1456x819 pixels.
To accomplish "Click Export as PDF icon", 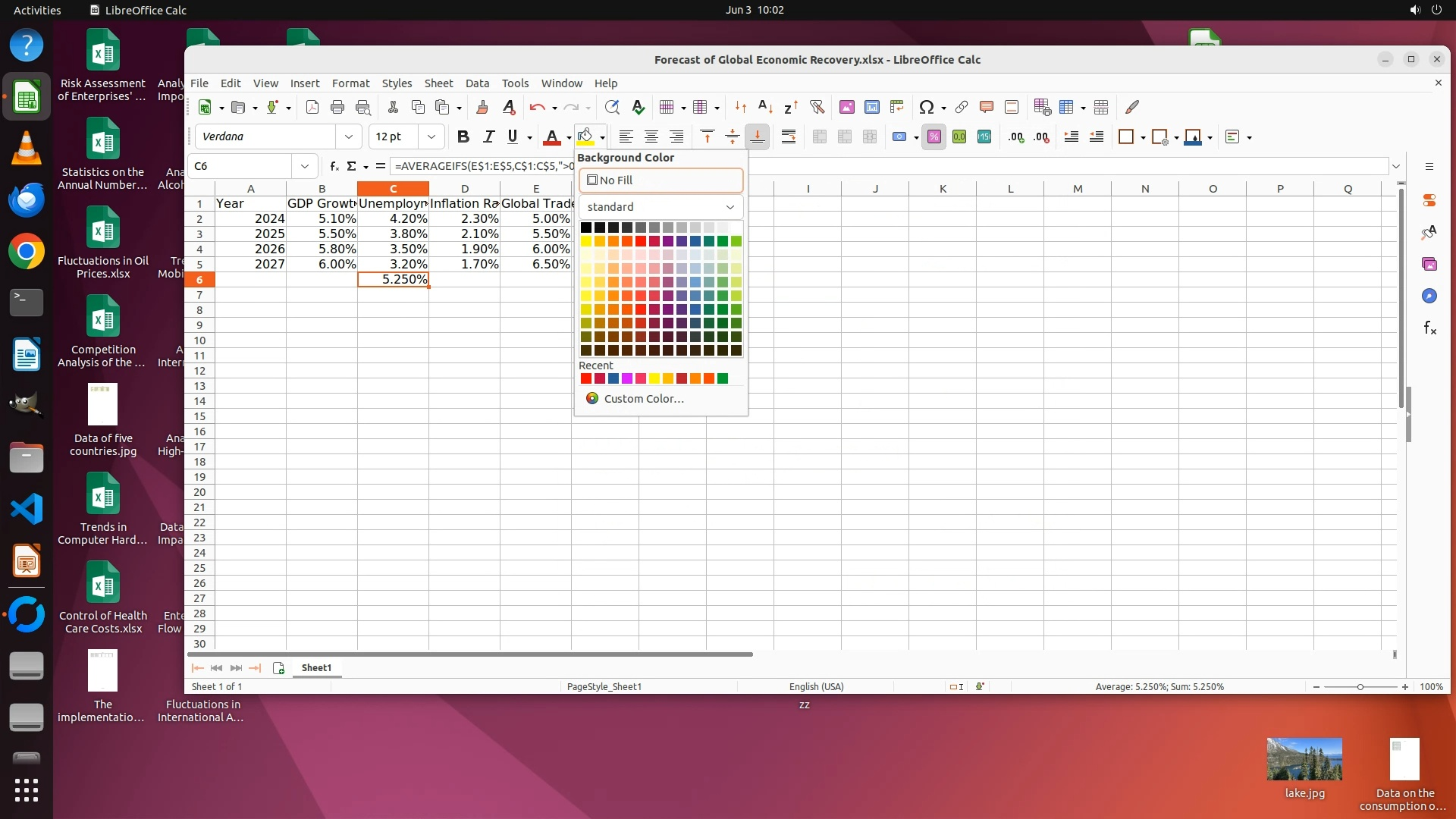I will [x=312, y=107].
